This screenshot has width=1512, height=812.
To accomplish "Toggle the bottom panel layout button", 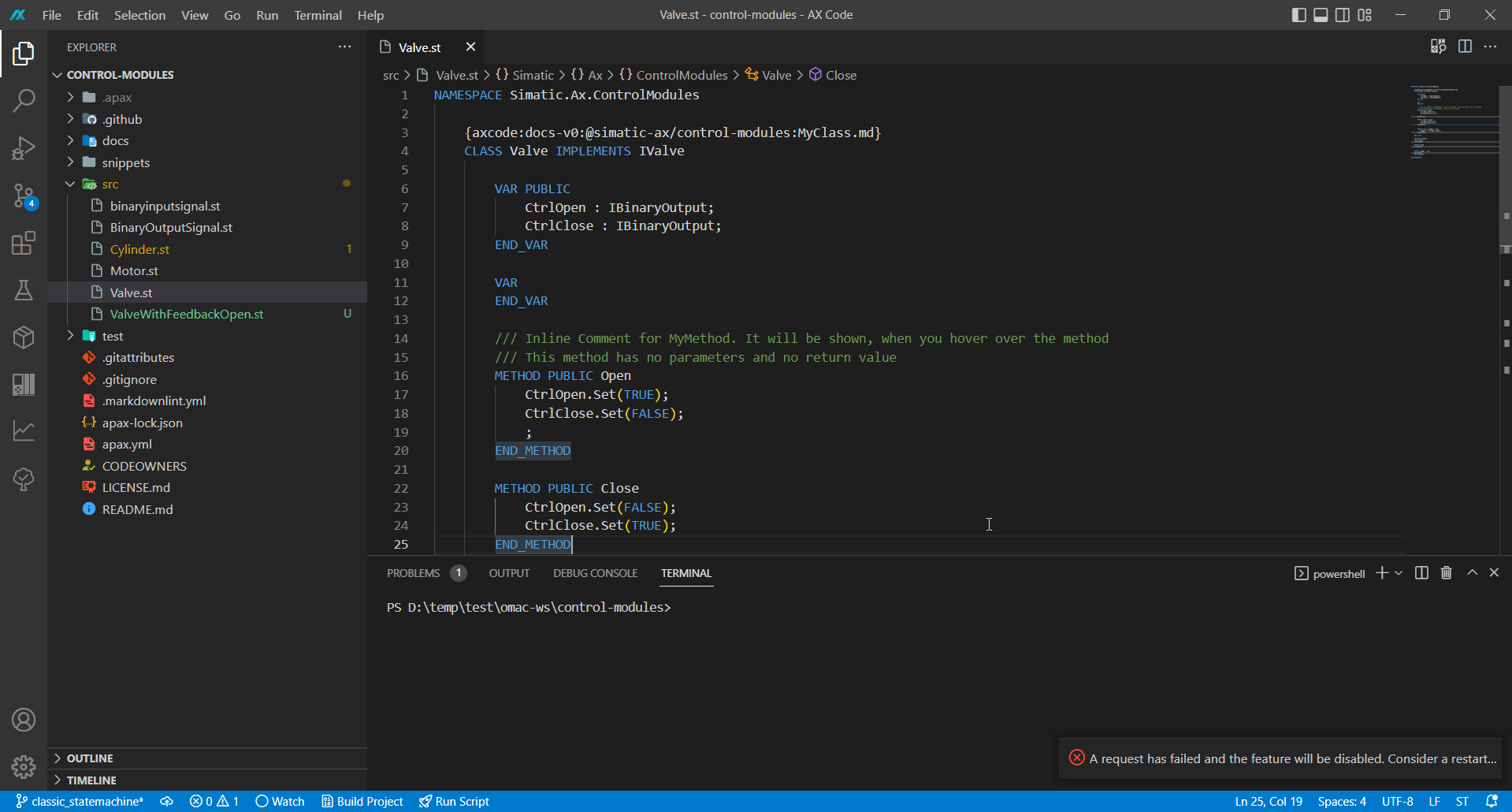I will click(1321, 15).
